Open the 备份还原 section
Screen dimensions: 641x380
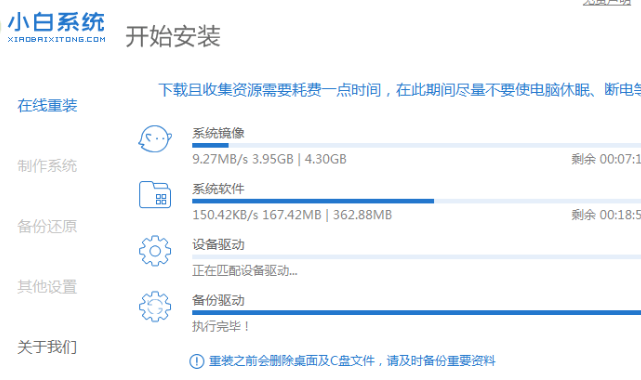(x=47, y=226)
